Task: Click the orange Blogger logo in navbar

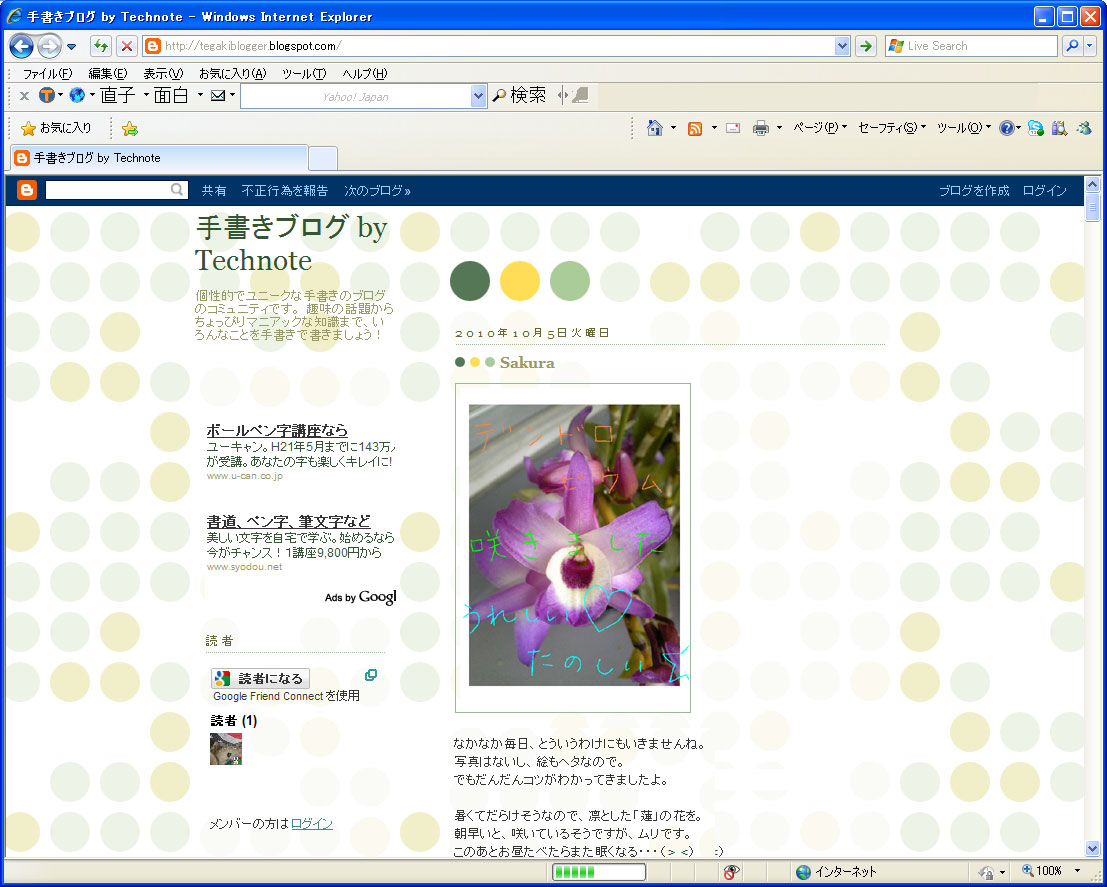Action: point(27,190)
